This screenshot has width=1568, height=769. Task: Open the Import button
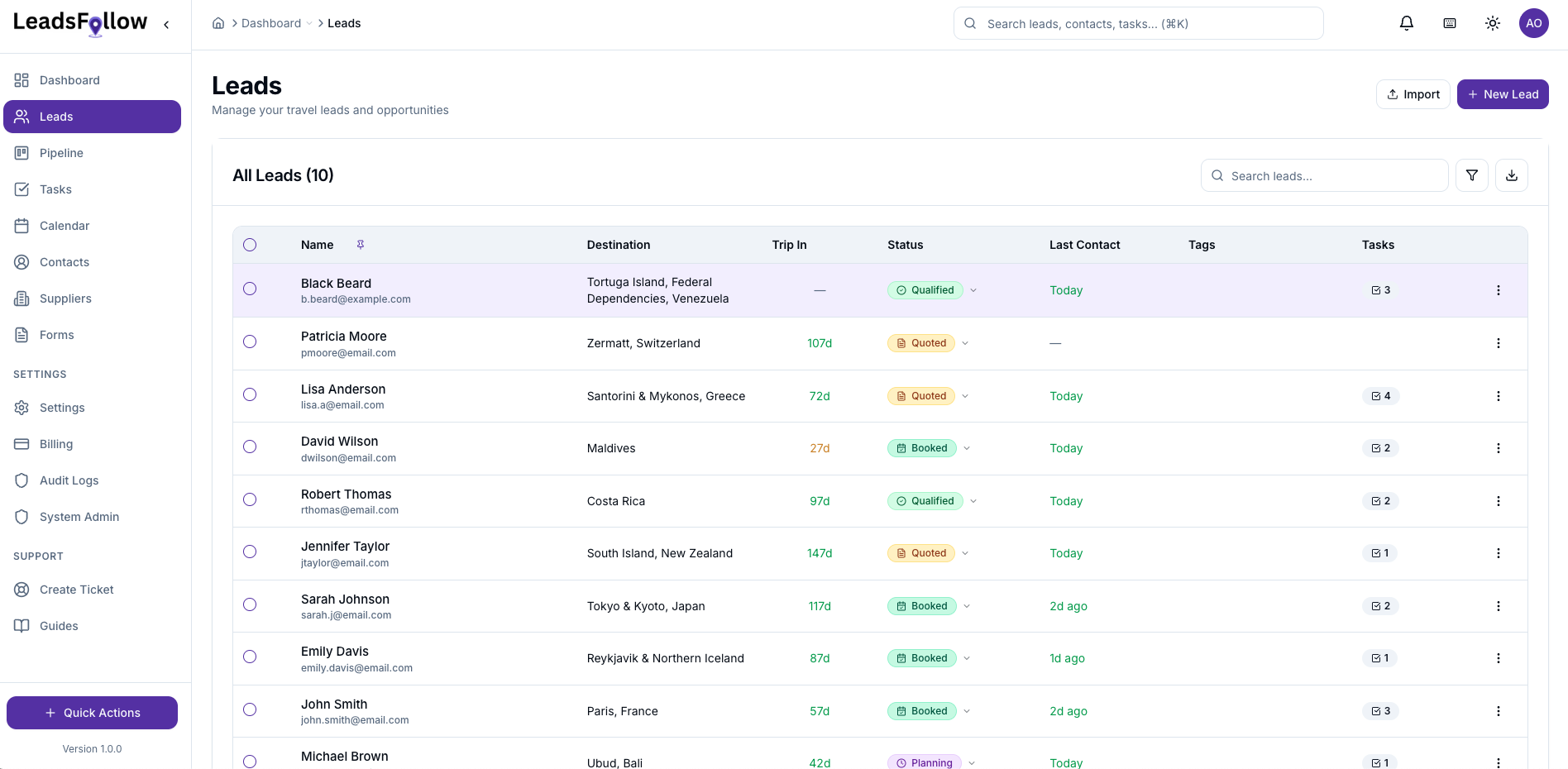[1413, 93]
